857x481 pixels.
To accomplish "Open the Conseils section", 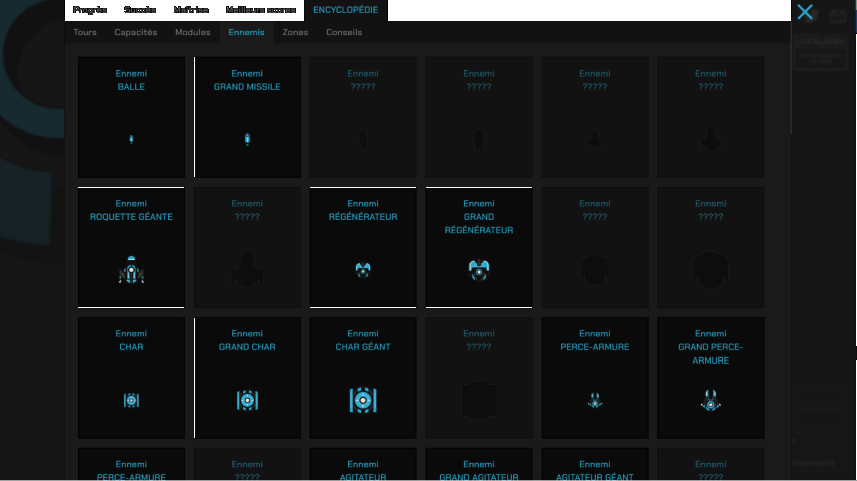I will pos(344,32).
